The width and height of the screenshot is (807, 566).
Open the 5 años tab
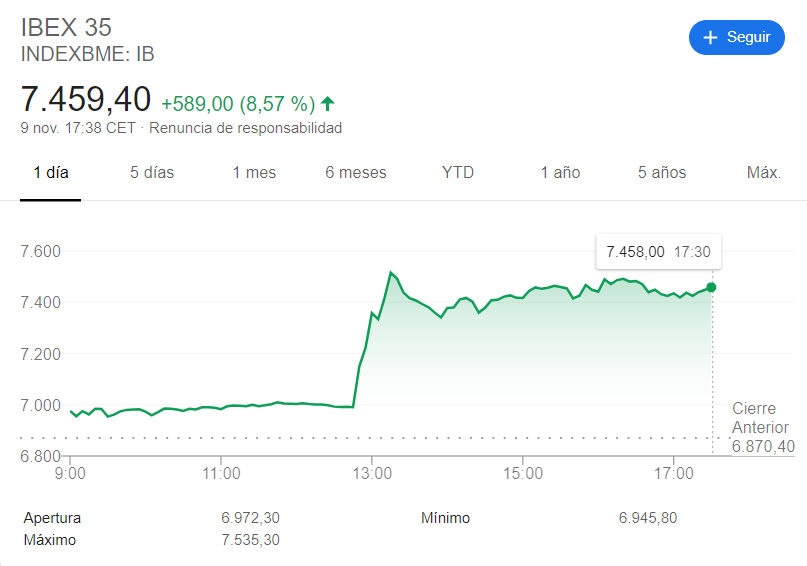click(x=662, y=172)
